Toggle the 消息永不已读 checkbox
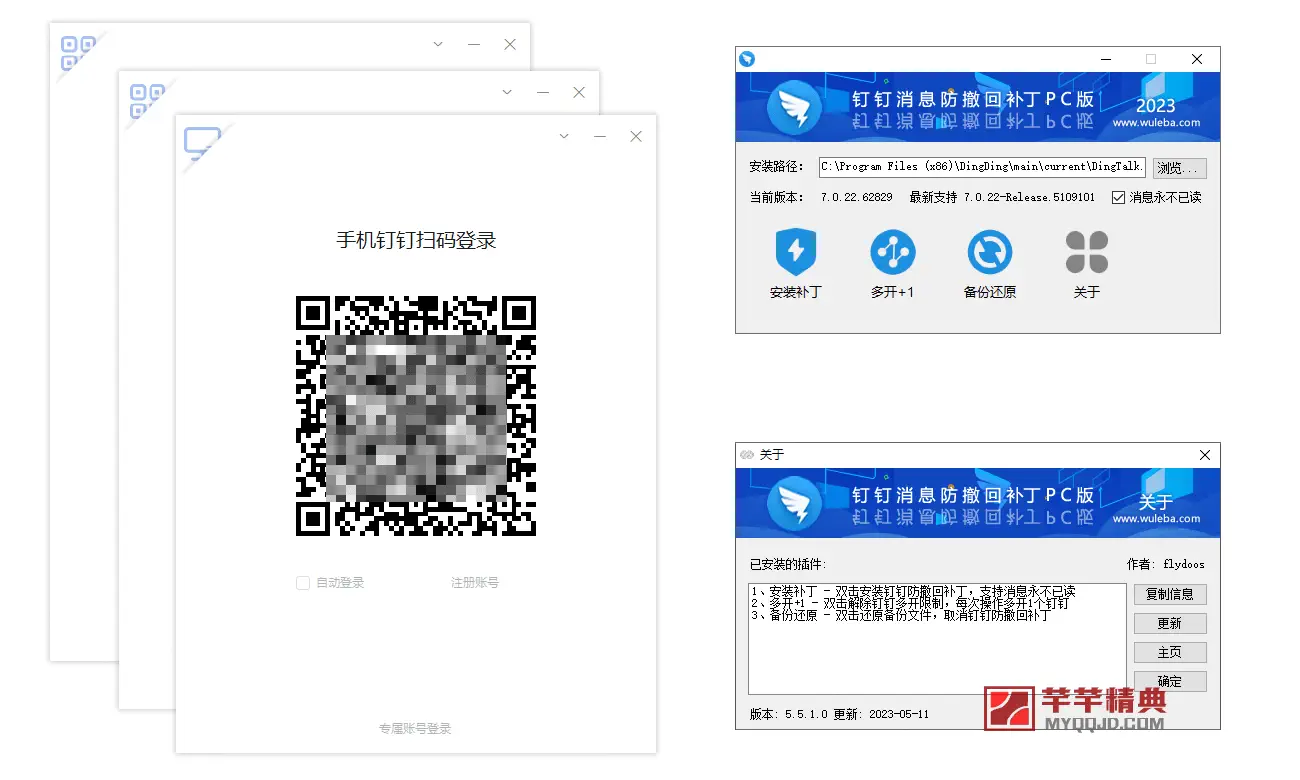The image size is (1300, 780). pyautogui.click(x=1118, y=197)
